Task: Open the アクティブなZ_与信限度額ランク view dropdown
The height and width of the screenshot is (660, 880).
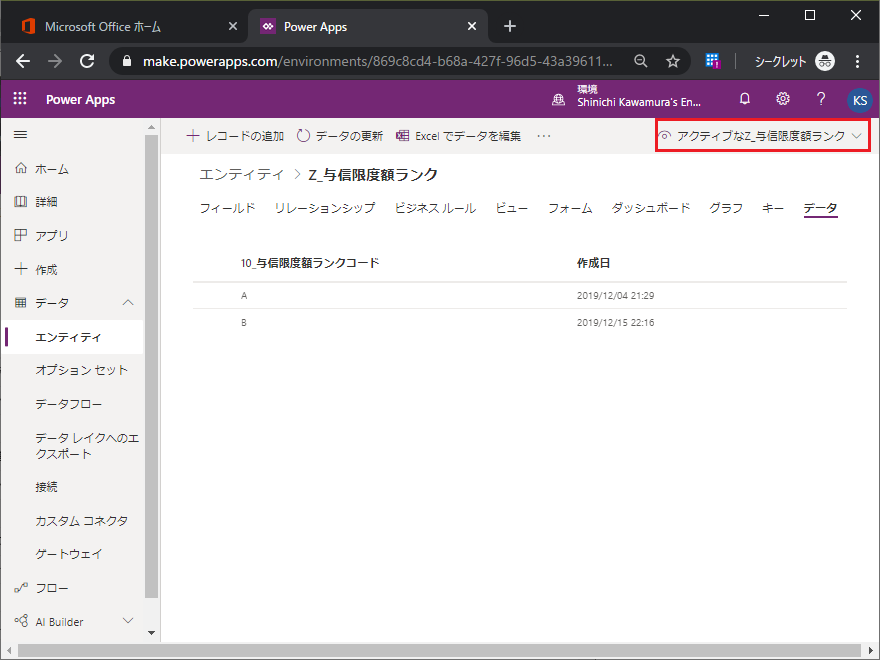Action: [762, 135]
